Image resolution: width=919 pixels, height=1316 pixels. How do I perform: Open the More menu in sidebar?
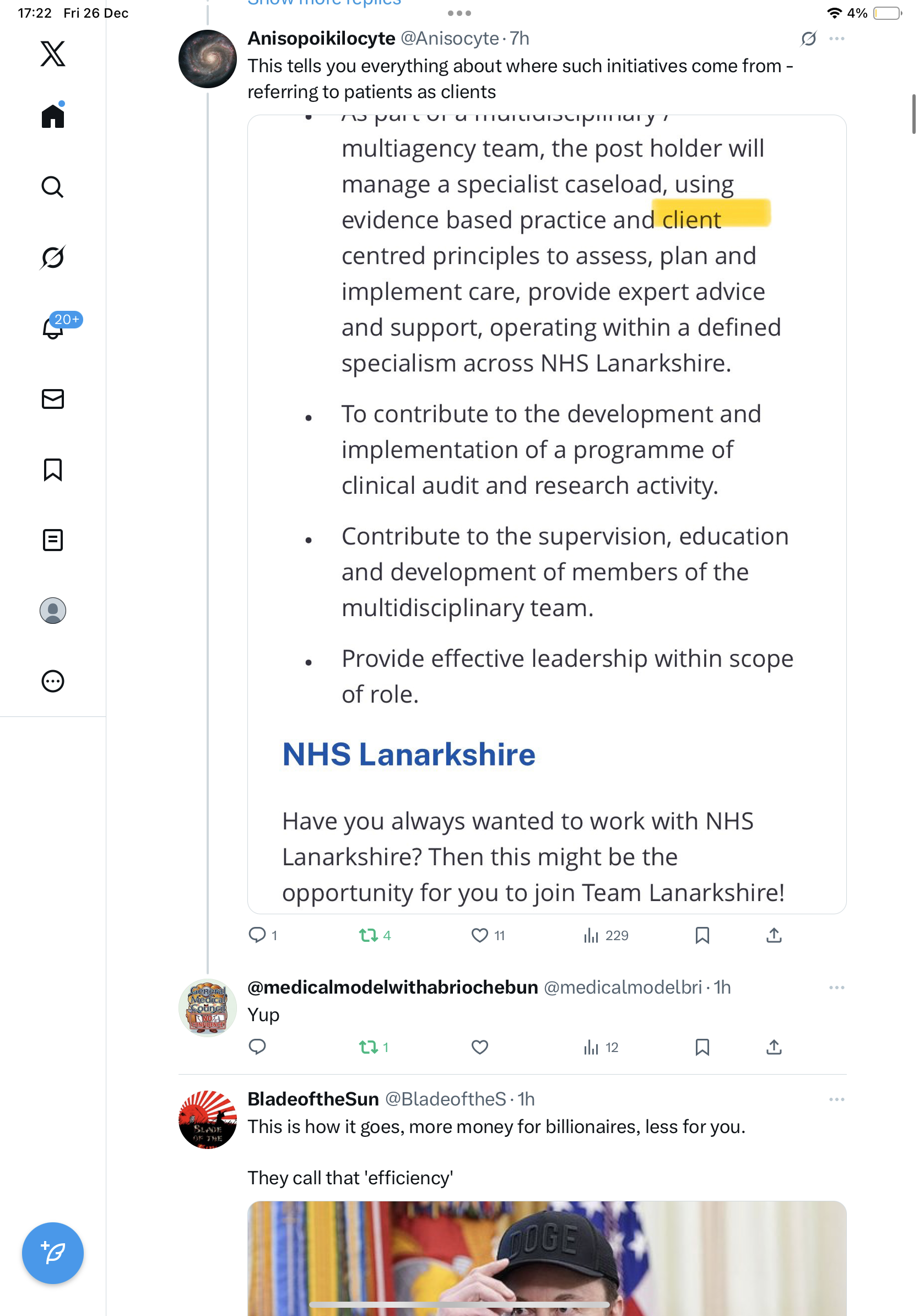53,682
